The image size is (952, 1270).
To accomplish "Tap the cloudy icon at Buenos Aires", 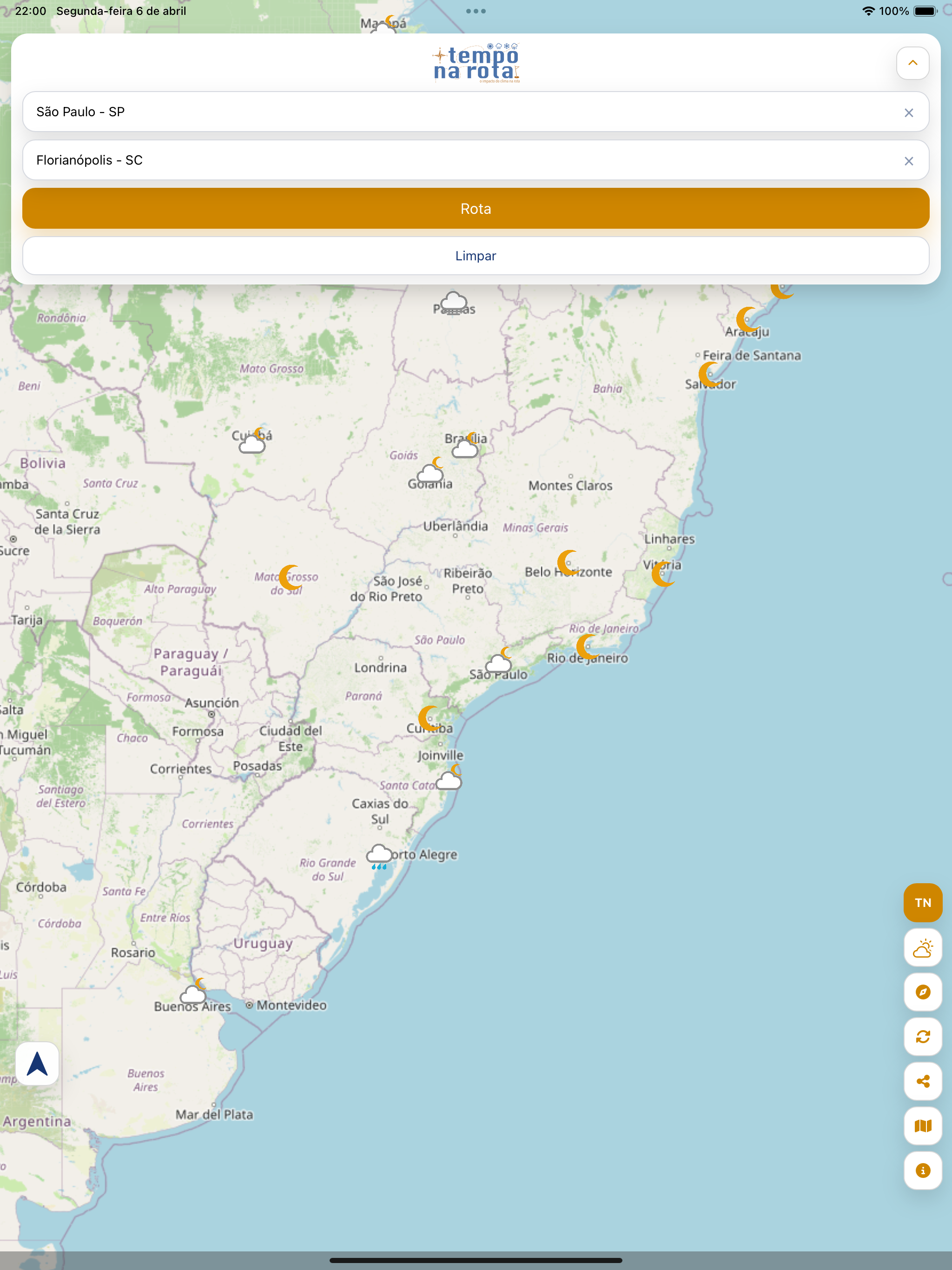I will (193, 991).
